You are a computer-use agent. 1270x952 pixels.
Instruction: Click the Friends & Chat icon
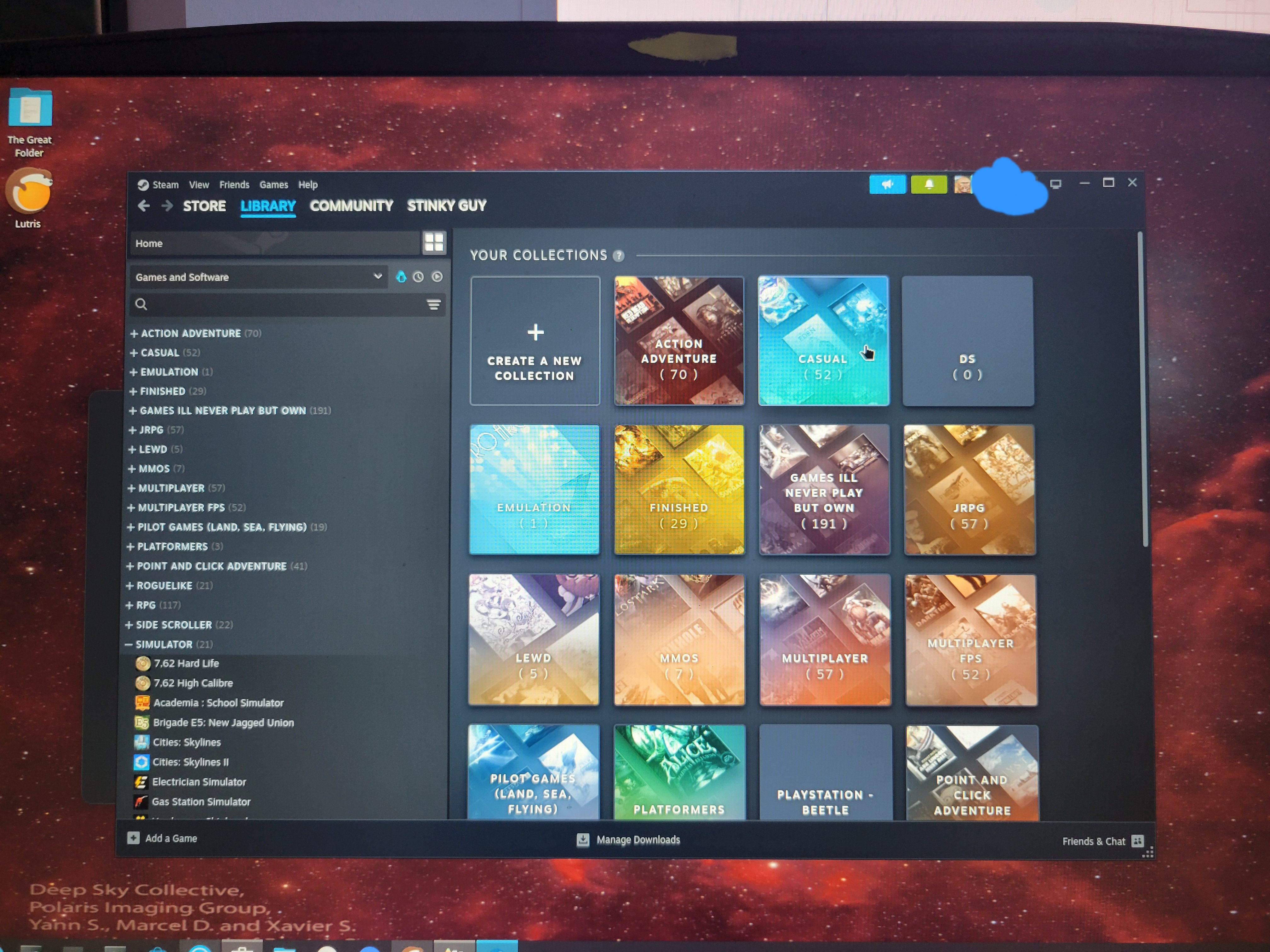pyautogui.click(x=1137, y=841)
